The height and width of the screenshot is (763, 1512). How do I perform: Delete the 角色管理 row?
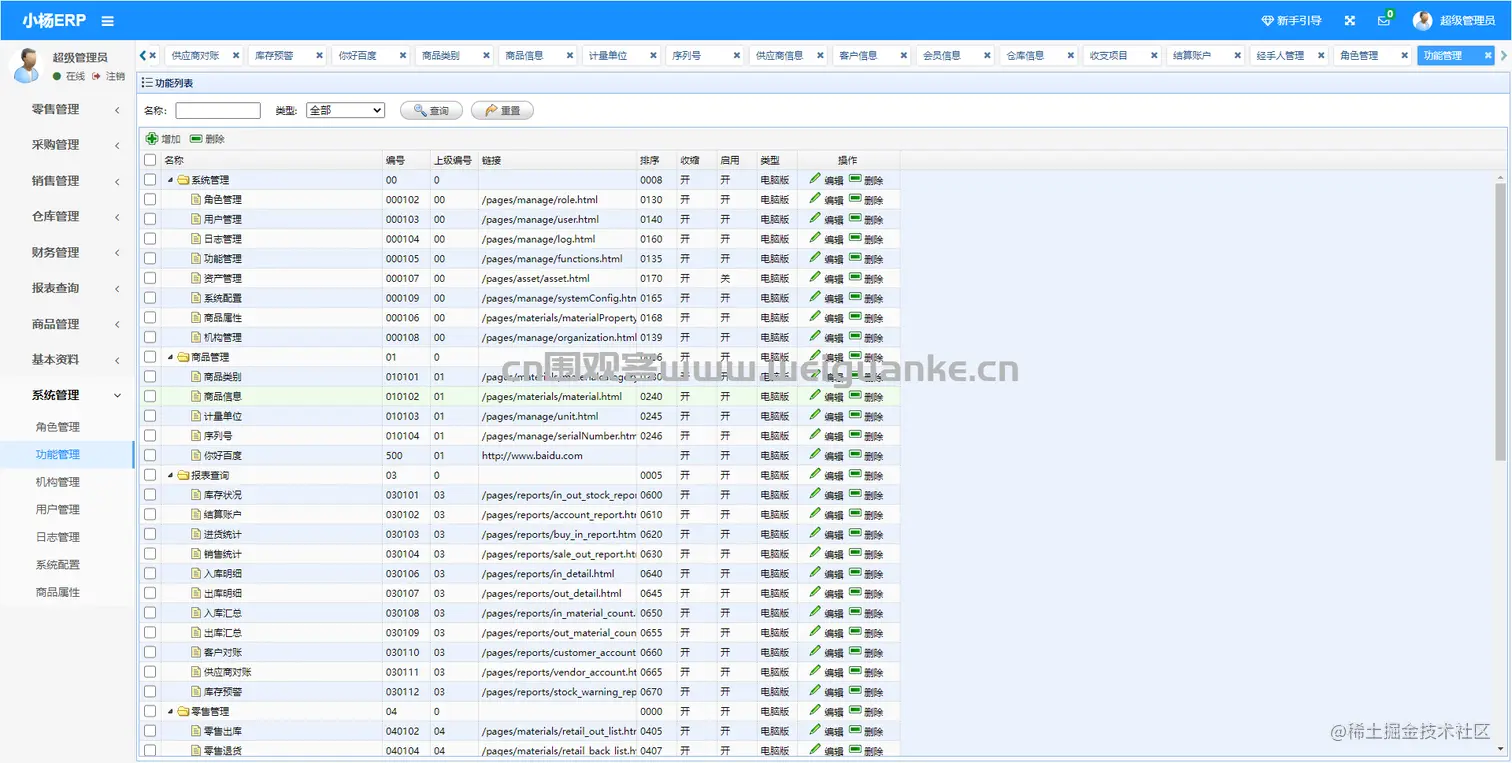coord(866,200)
